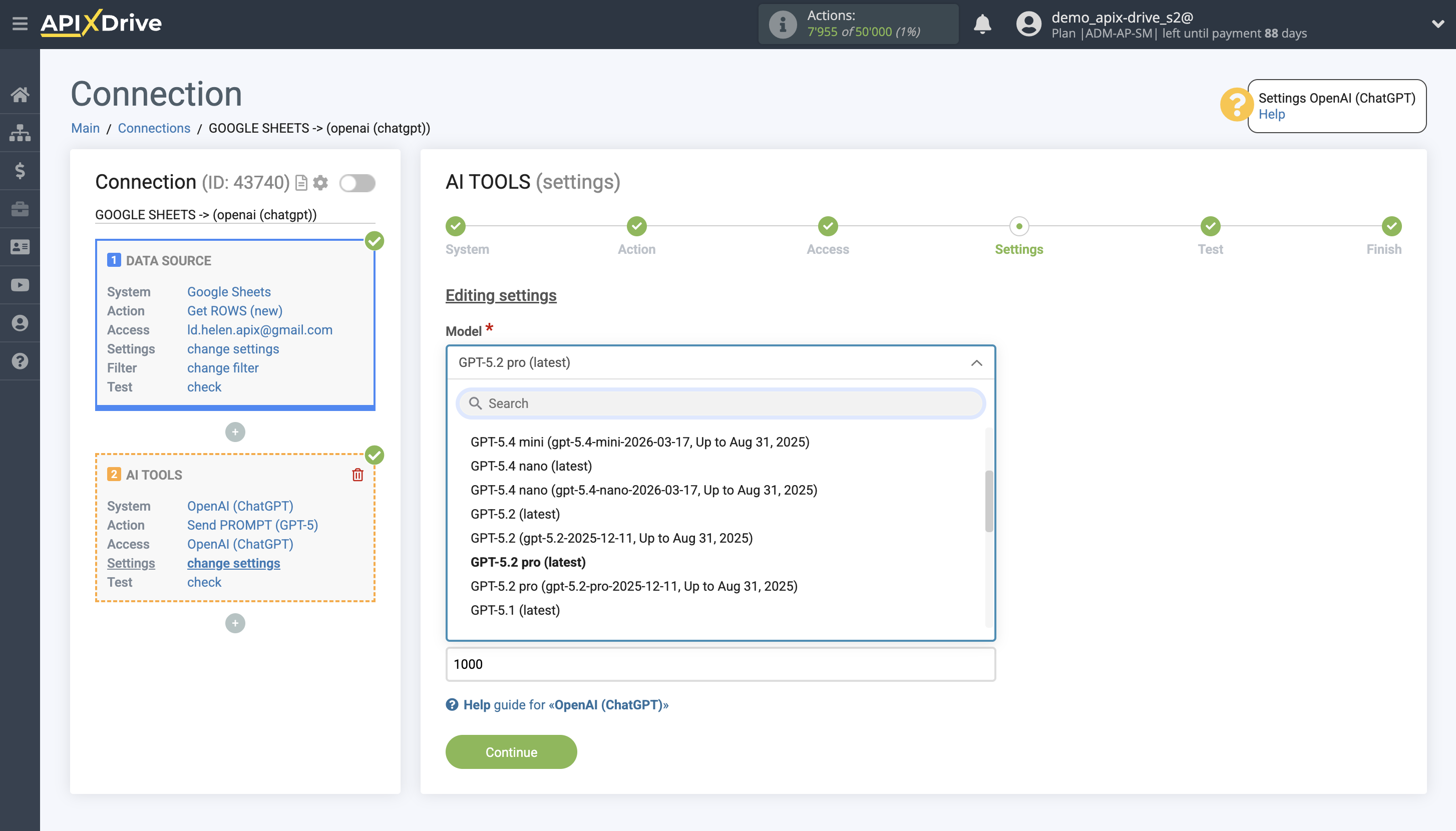The image size is (1456, 831).
Task: Select GPT-5.4 nano (latest) from the list
Action: tap(532, 466)
